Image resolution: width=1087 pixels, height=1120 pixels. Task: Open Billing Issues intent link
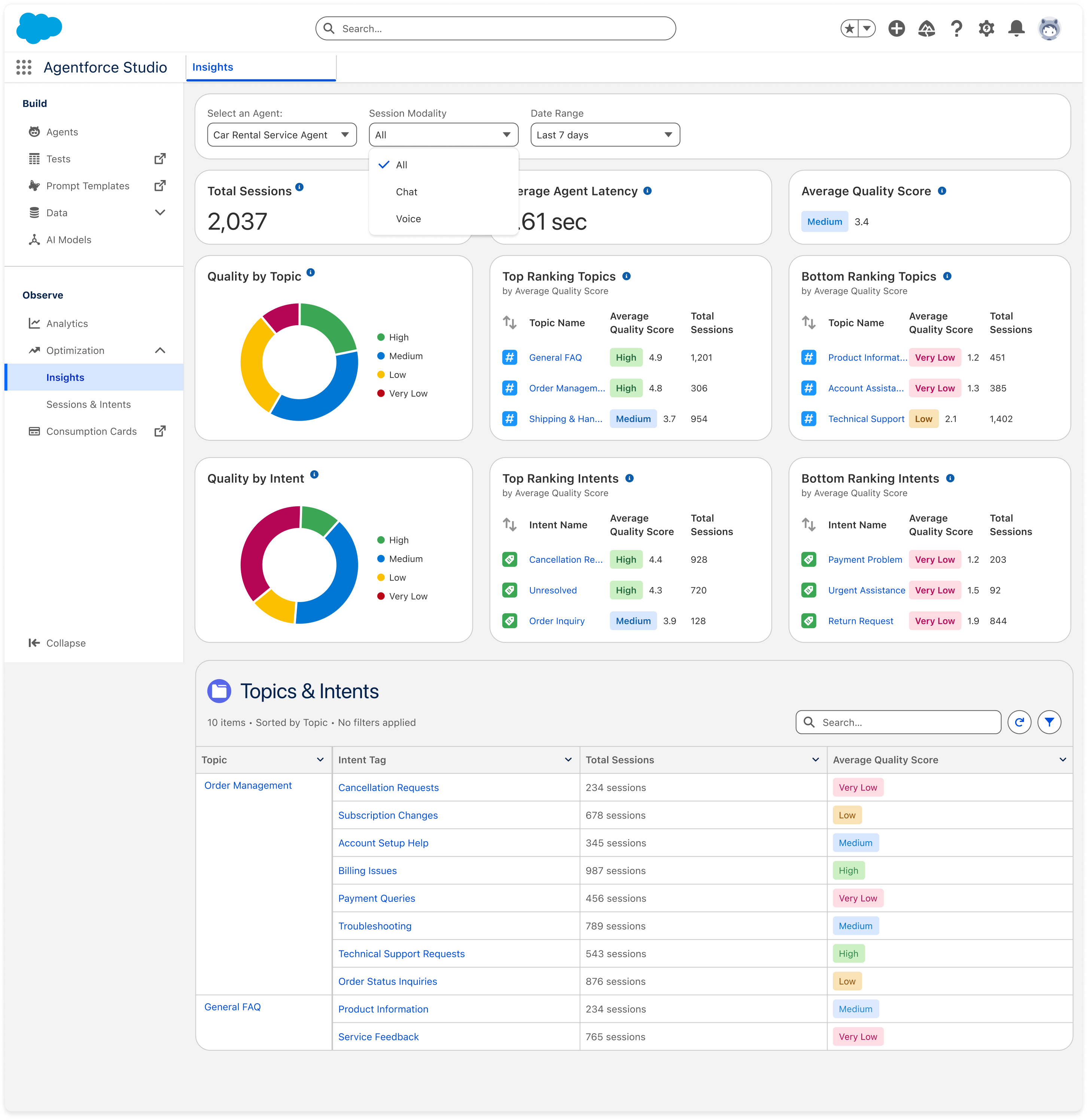368,871
